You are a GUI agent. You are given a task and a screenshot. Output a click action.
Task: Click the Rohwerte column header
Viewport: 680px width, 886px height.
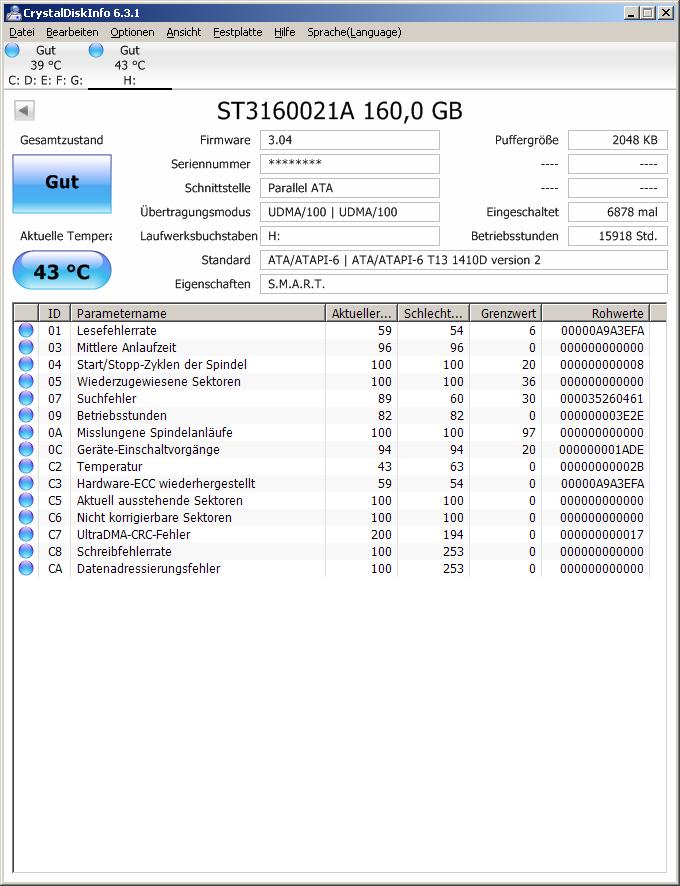(x=596, y=313)
